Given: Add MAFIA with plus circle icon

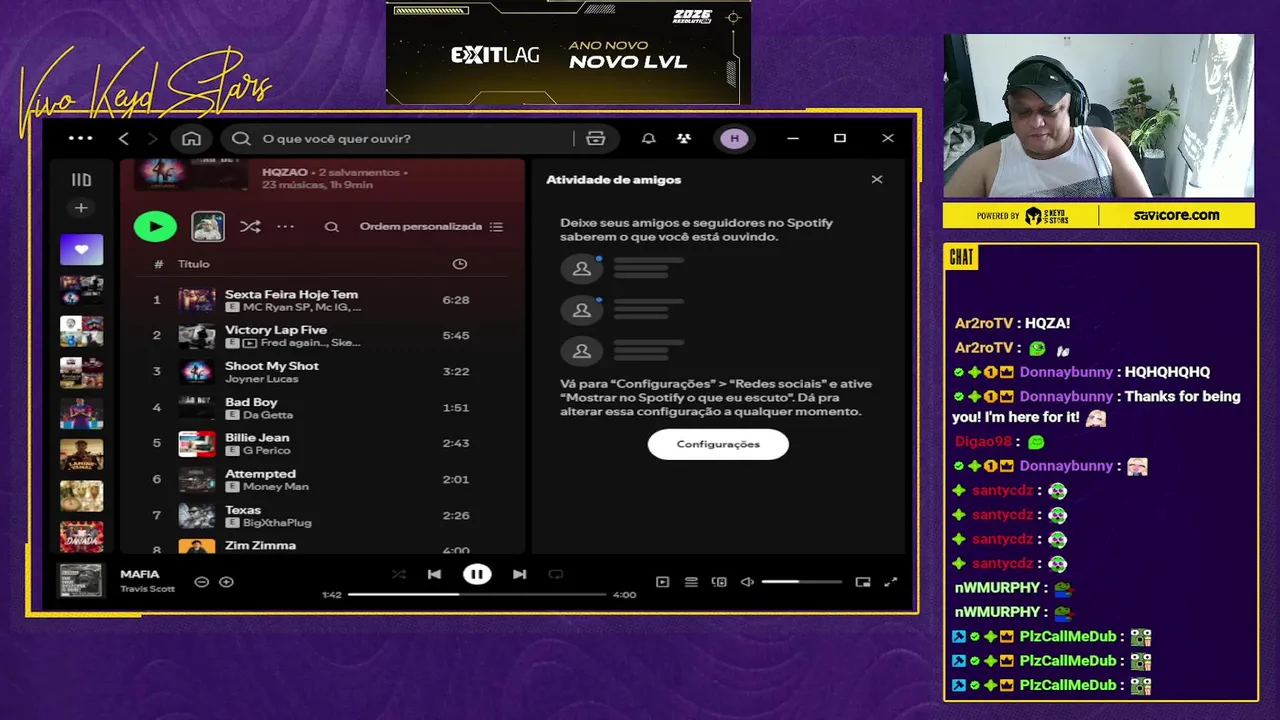Looking at the screenshot, I should pos(226,582).
